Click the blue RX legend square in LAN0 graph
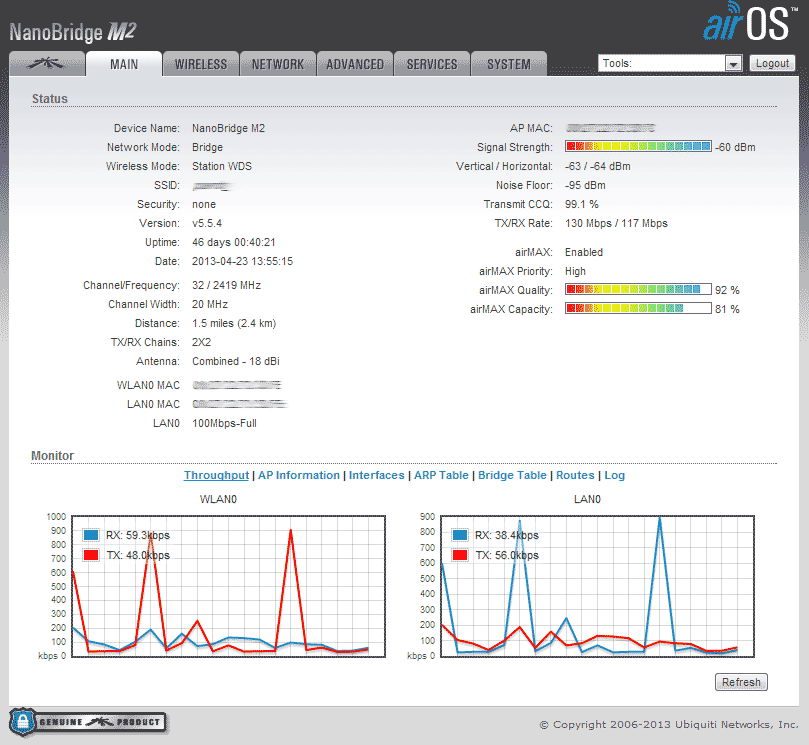809x745 pixels. pyautogui.click(x=460, y=535)
